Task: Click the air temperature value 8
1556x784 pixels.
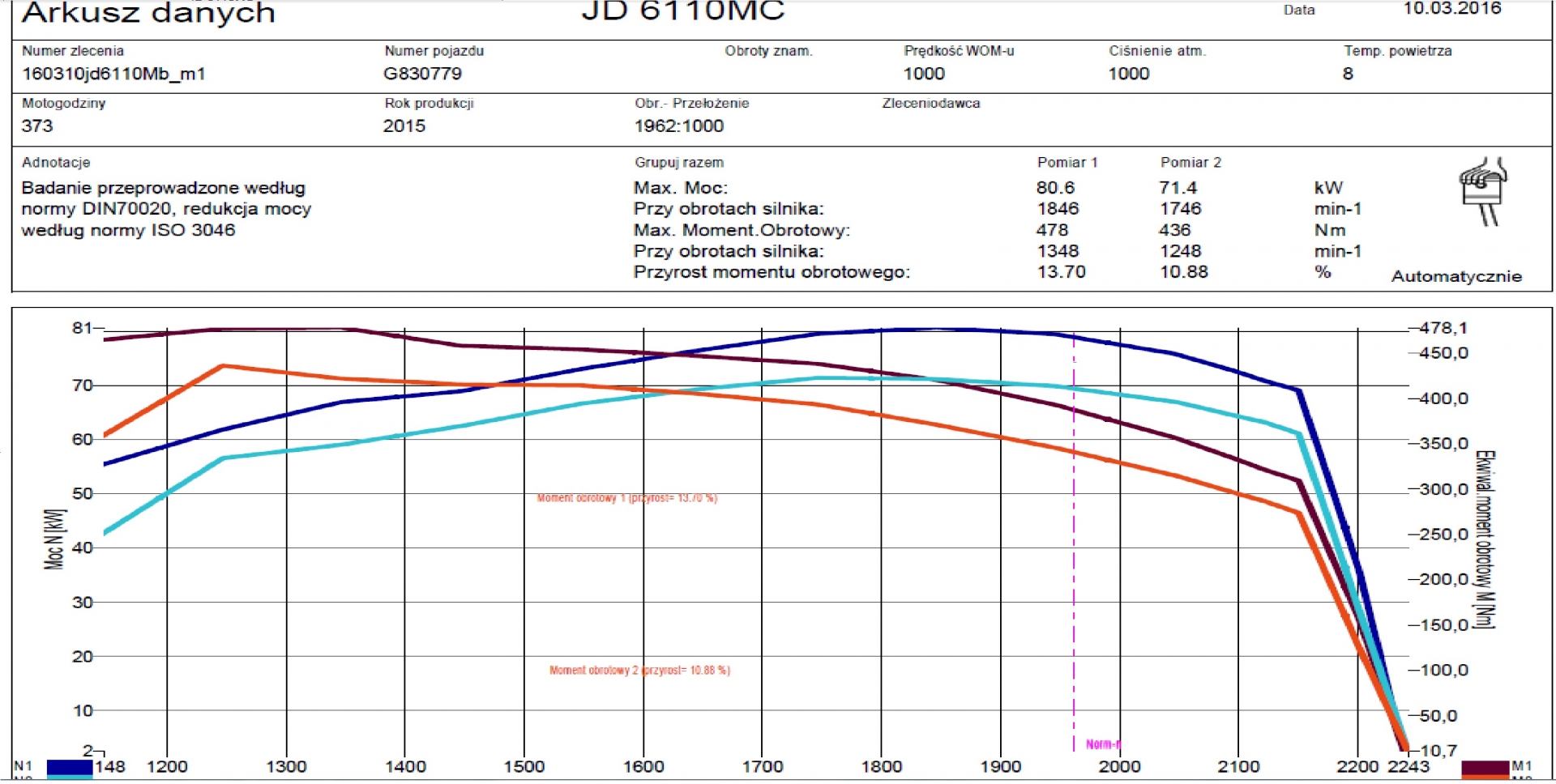Action: click(1348, 74)
